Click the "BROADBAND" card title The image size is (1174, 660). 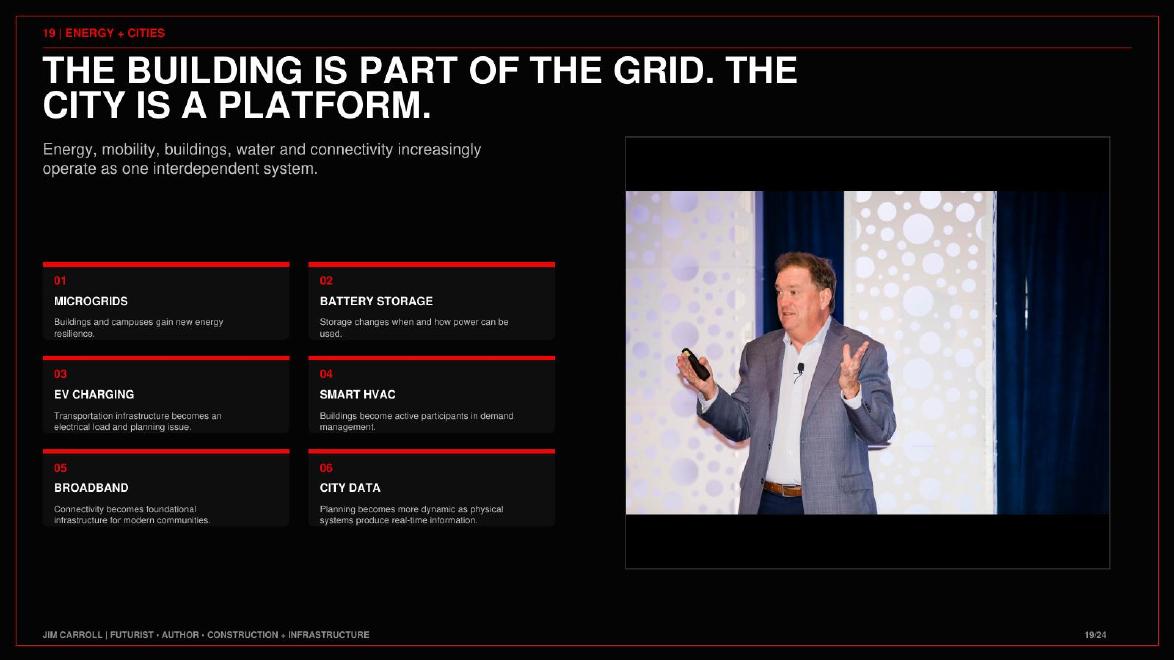[x=91, y=488]
